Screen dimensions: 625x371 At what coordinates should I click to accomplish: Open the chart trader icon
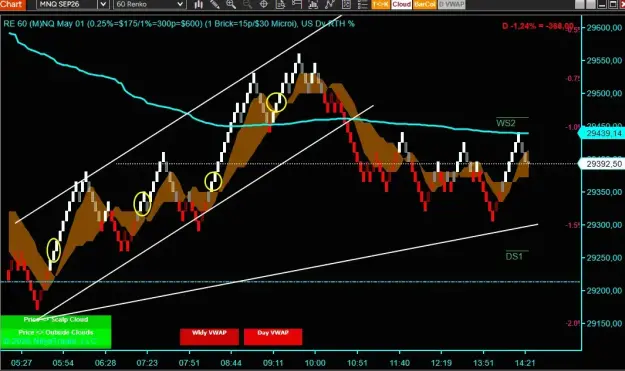(x=297, y=4)
